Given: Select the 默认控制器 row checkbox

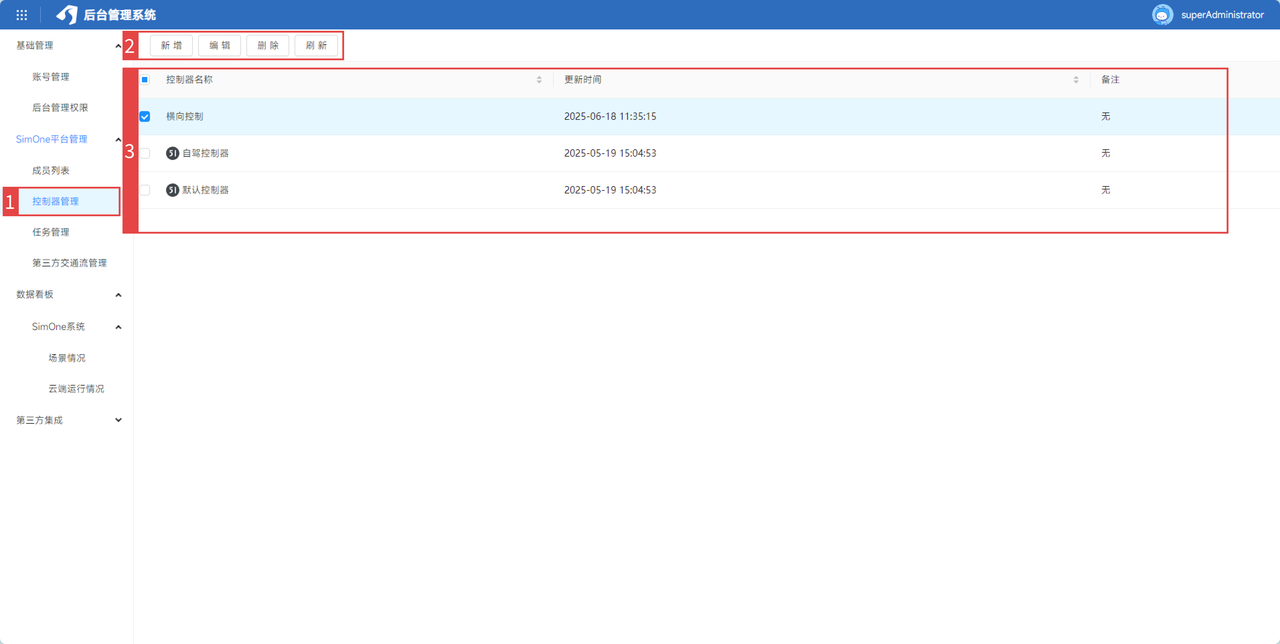Looking at the screenshot, I should pos(145,190).
